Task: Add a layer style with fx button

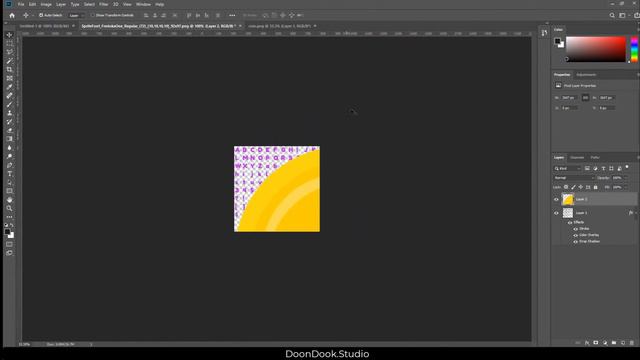Action: (587, 343)
